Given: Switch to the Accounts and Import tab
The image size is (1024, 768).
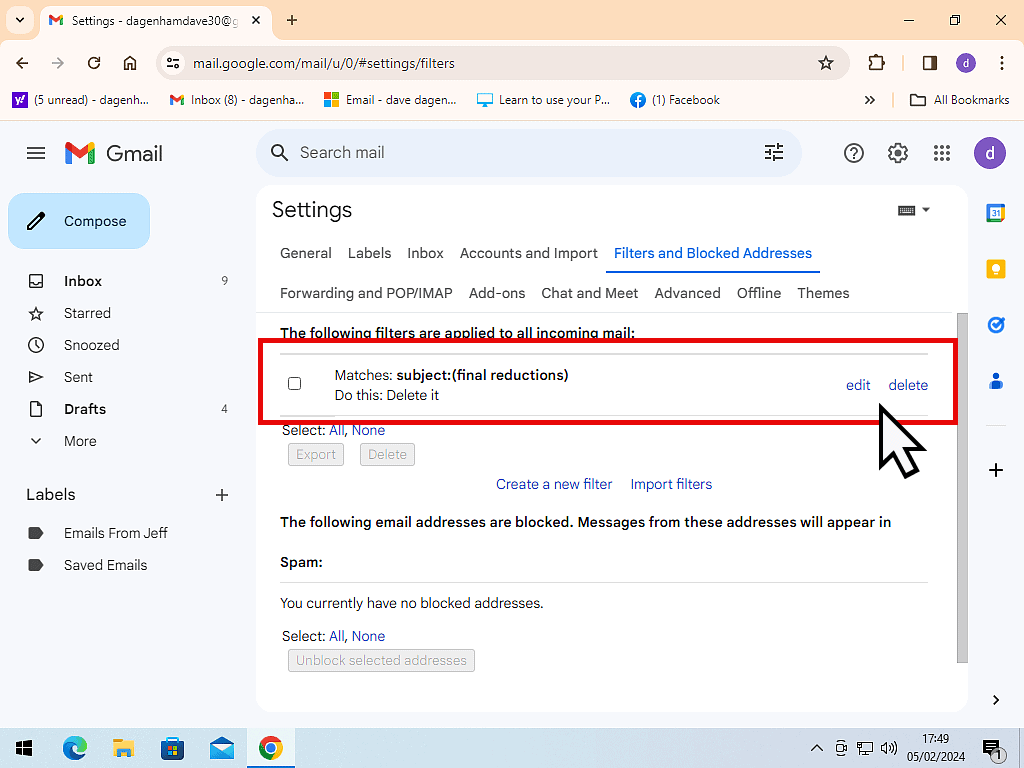Looking at the screenshot, I should point(528,253).
